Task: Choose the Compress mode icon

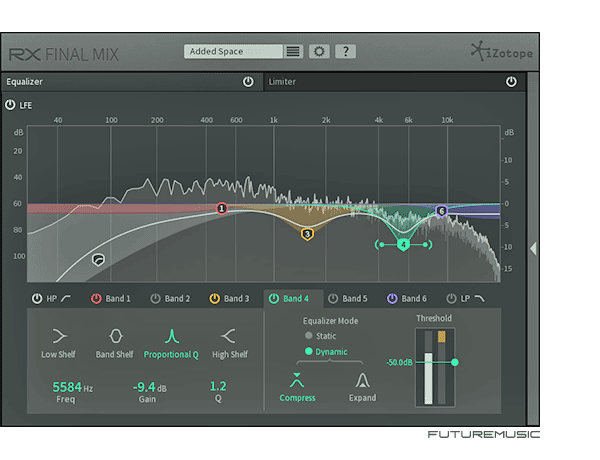Action: pos(297,380)
